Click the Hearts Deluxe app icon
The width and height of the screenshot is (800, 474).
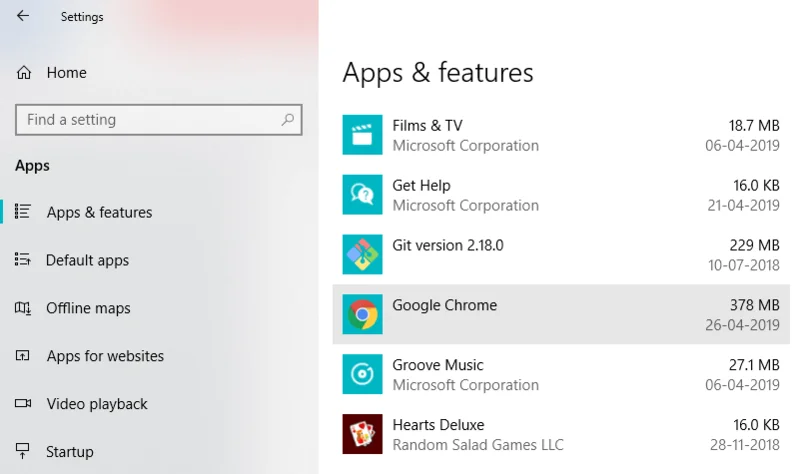pos(362,434)
